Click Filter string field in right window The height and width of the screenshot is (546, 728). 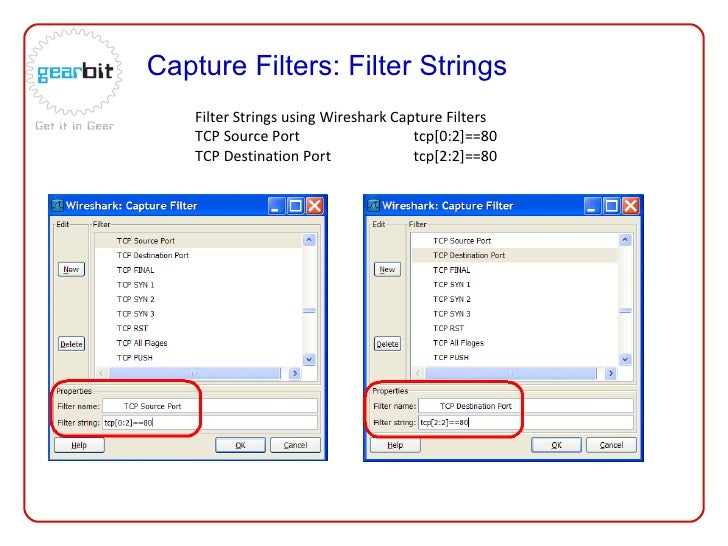pos(526,422)
